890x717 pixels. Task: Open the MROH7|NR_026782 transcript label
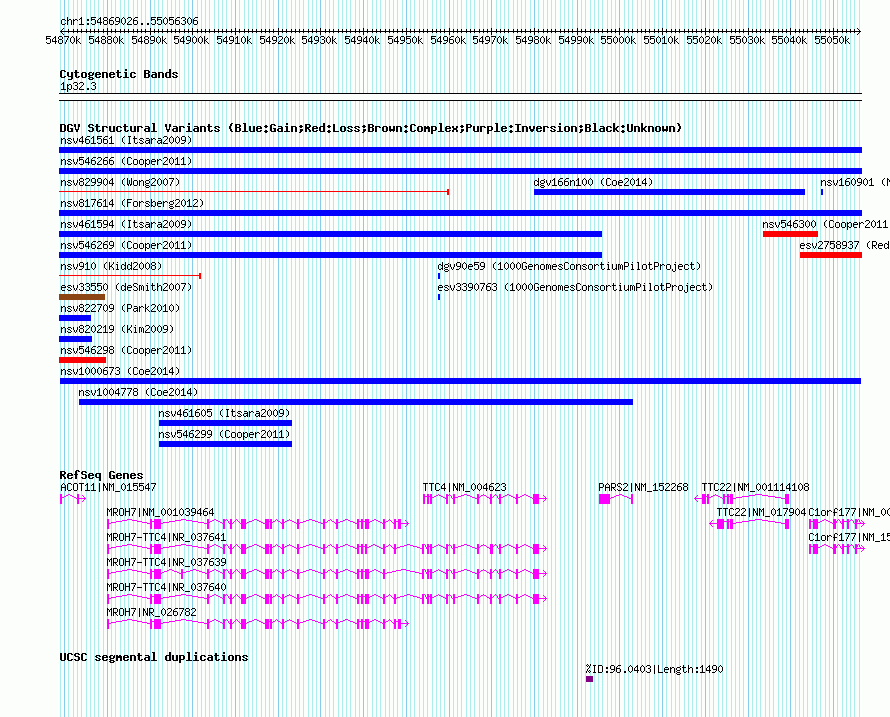pos(152,612)
